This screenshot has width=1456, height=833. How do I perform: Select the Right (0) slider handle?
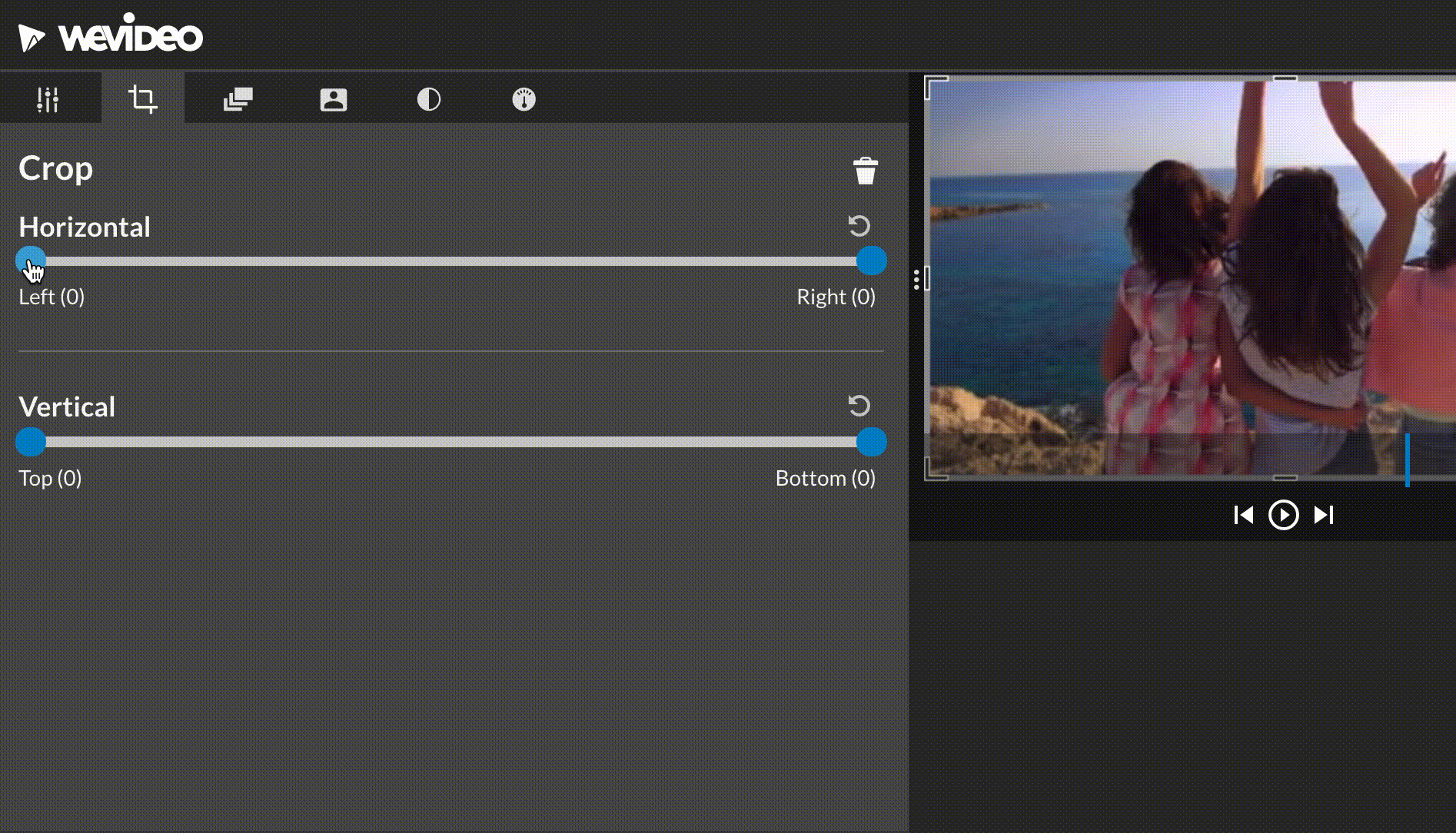(x=872, y=261)
